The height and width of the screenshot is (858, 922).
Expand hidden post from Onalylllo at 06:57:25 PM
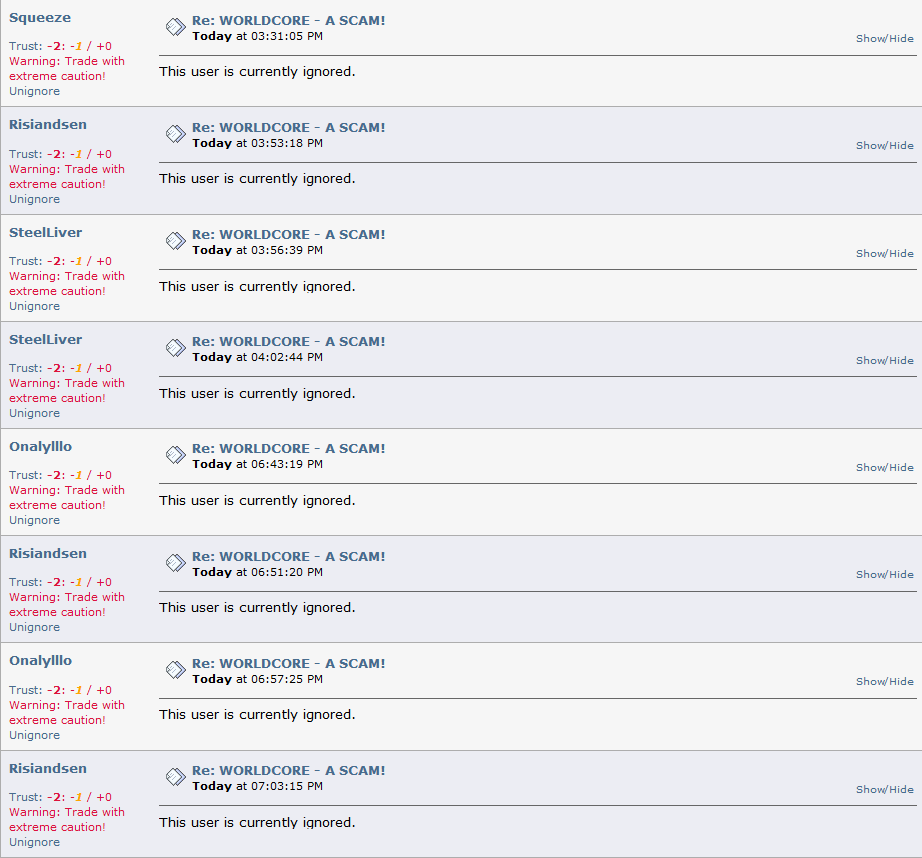coord(884,682)
